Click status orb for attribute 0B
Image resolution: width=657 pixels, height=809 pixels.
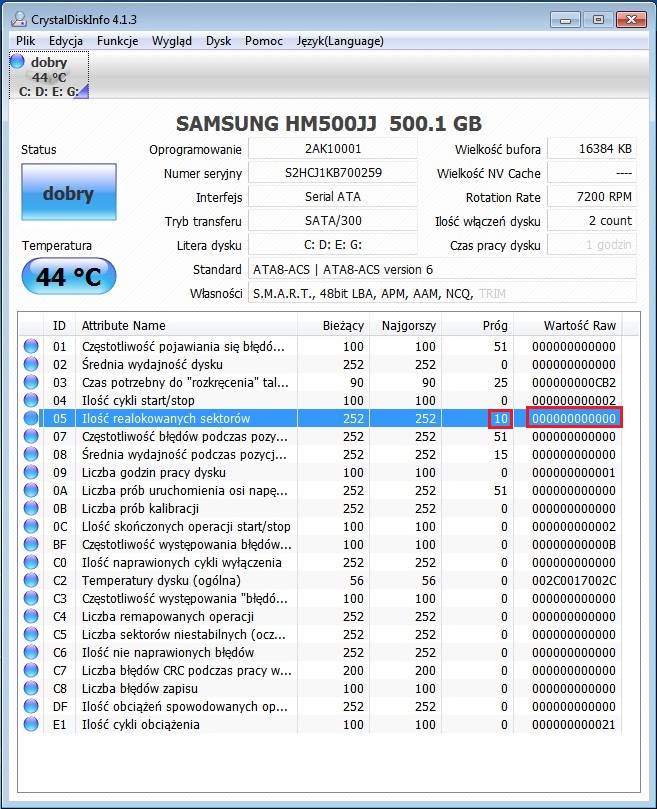pos(31,508)
